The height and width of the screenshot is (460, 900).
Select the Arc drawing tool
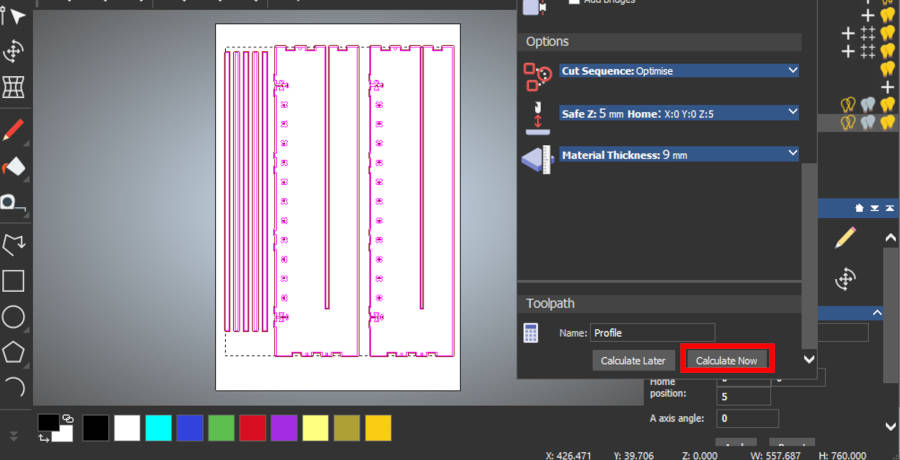pyautogui.click(x=16, y=387)
